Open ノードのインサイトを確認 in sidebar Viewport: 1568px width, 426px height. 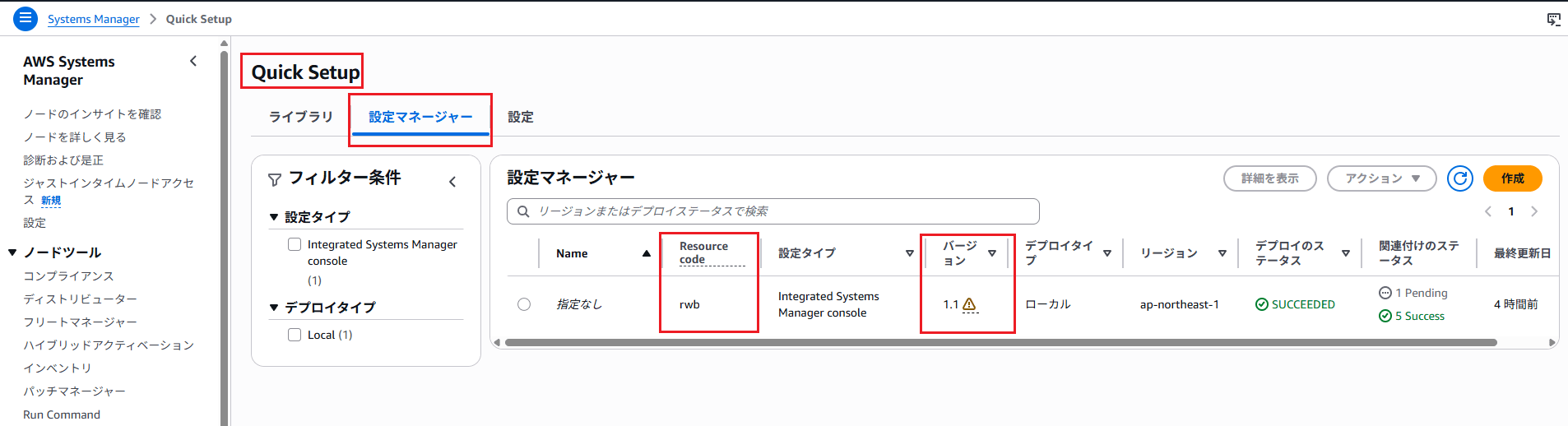[x=92, y=114]
